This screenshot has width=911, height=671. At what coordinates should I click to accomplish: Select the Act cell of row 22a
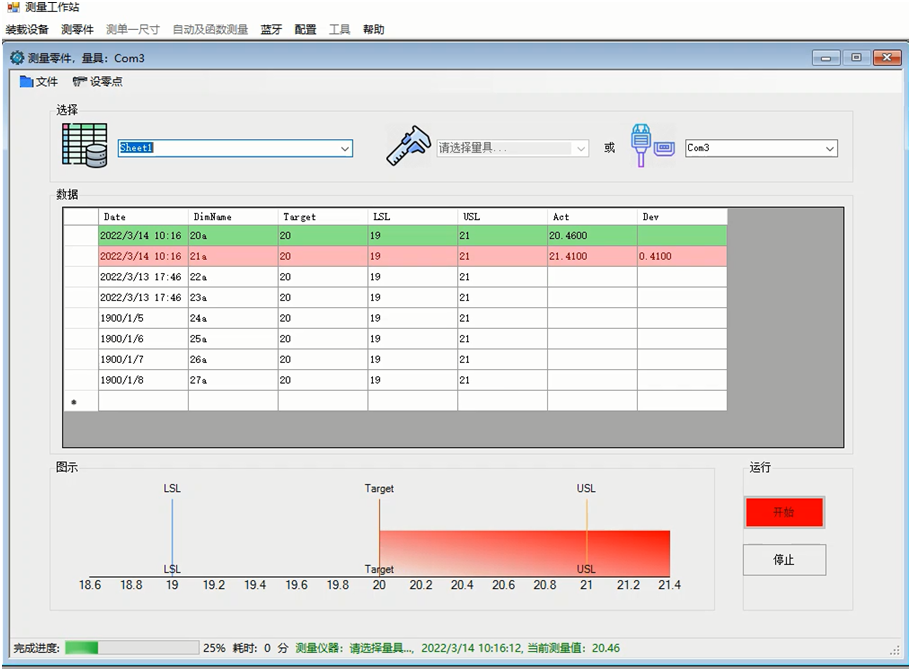591,277
